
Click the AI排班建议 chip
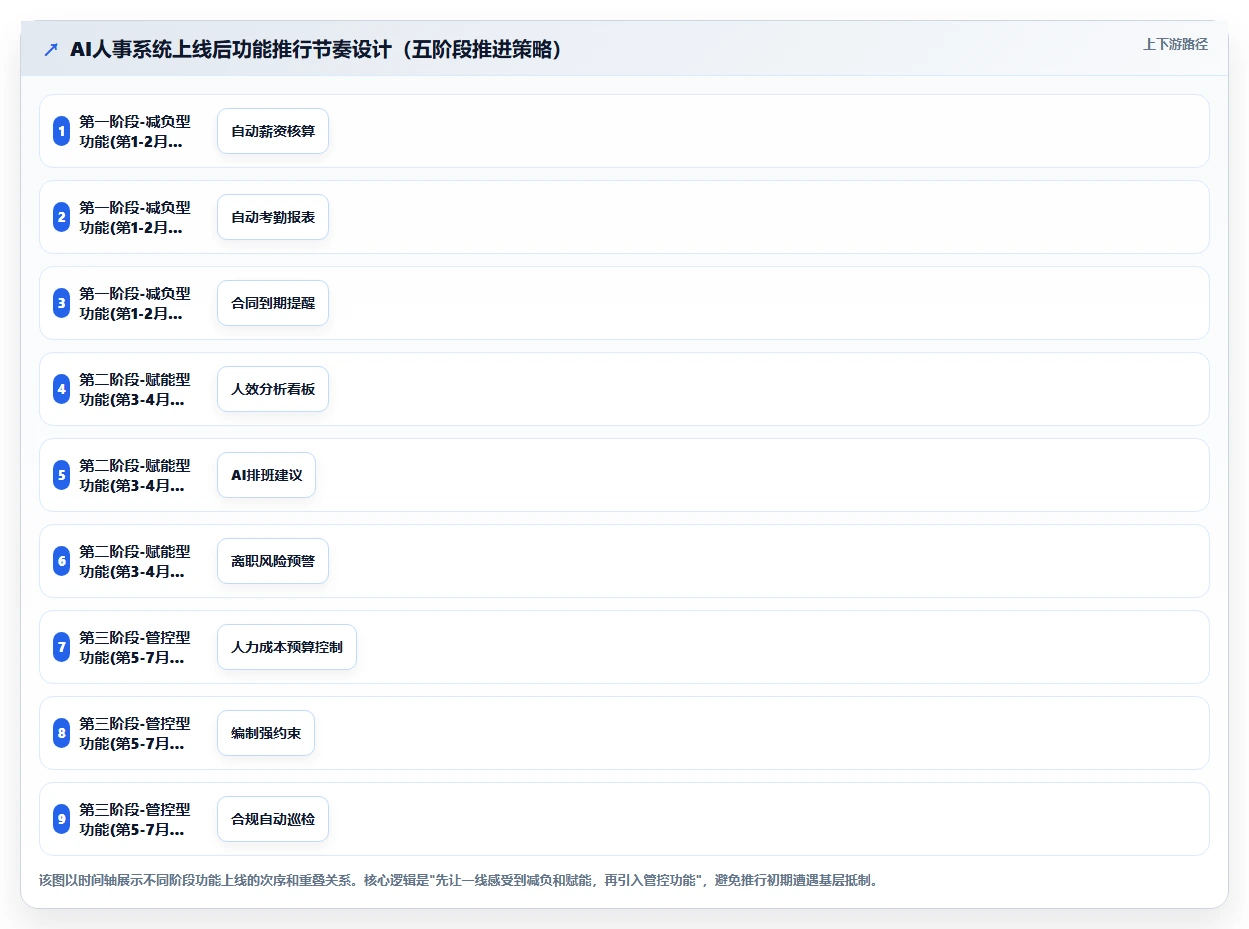[266, 475]
